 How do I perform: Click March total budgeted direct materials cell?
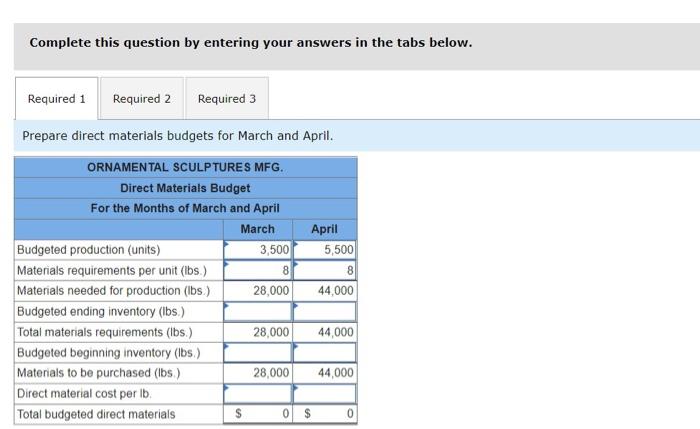(x=258, y=414)
